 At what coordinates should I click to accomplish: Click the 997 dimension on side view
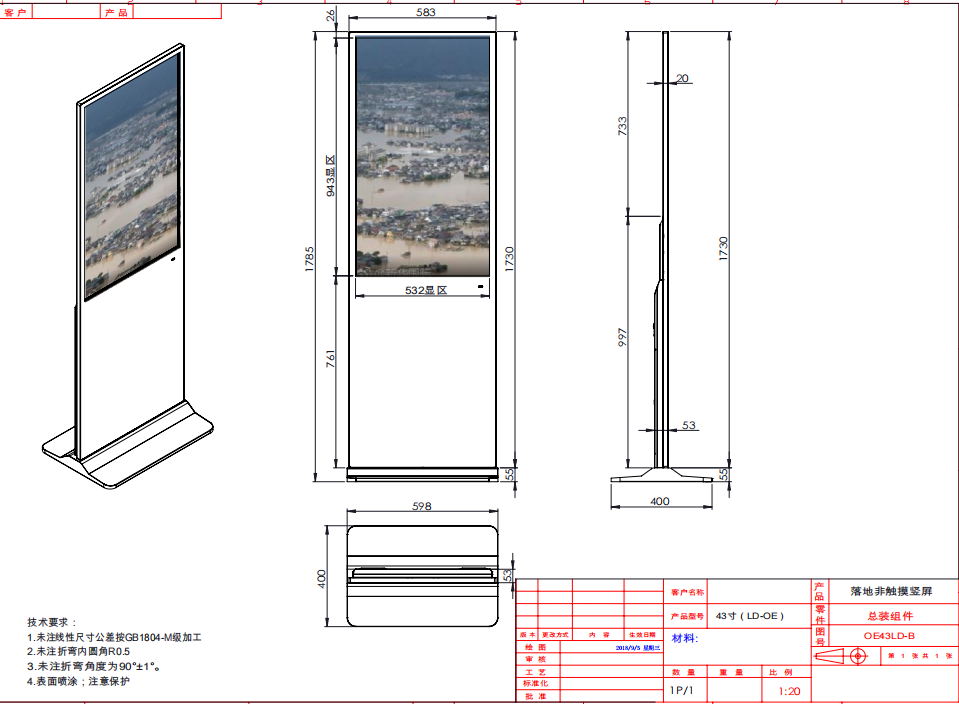click(x=623, y=340)
